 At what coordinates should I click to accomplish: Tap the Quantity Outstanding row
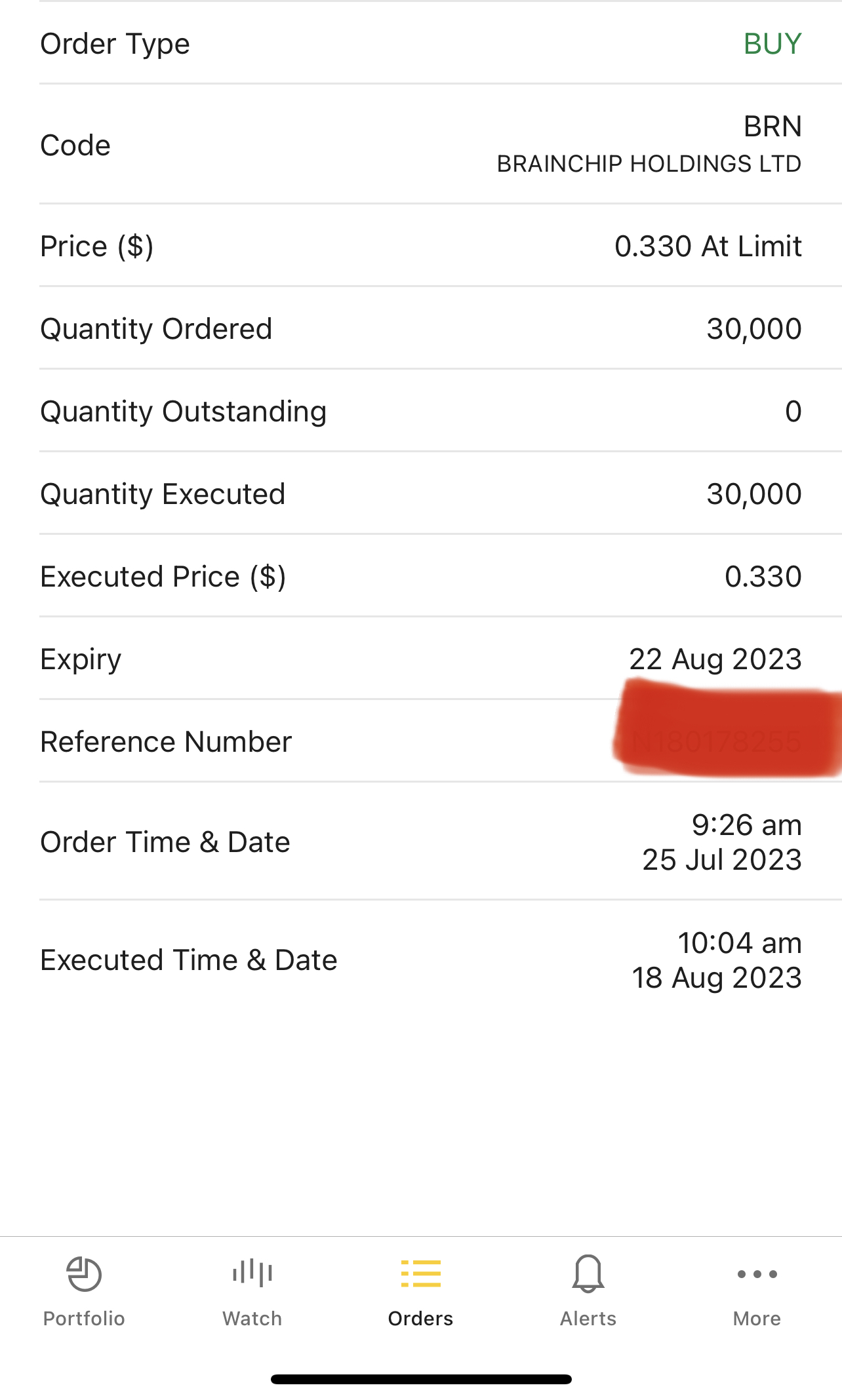click(x=421, y=411)
